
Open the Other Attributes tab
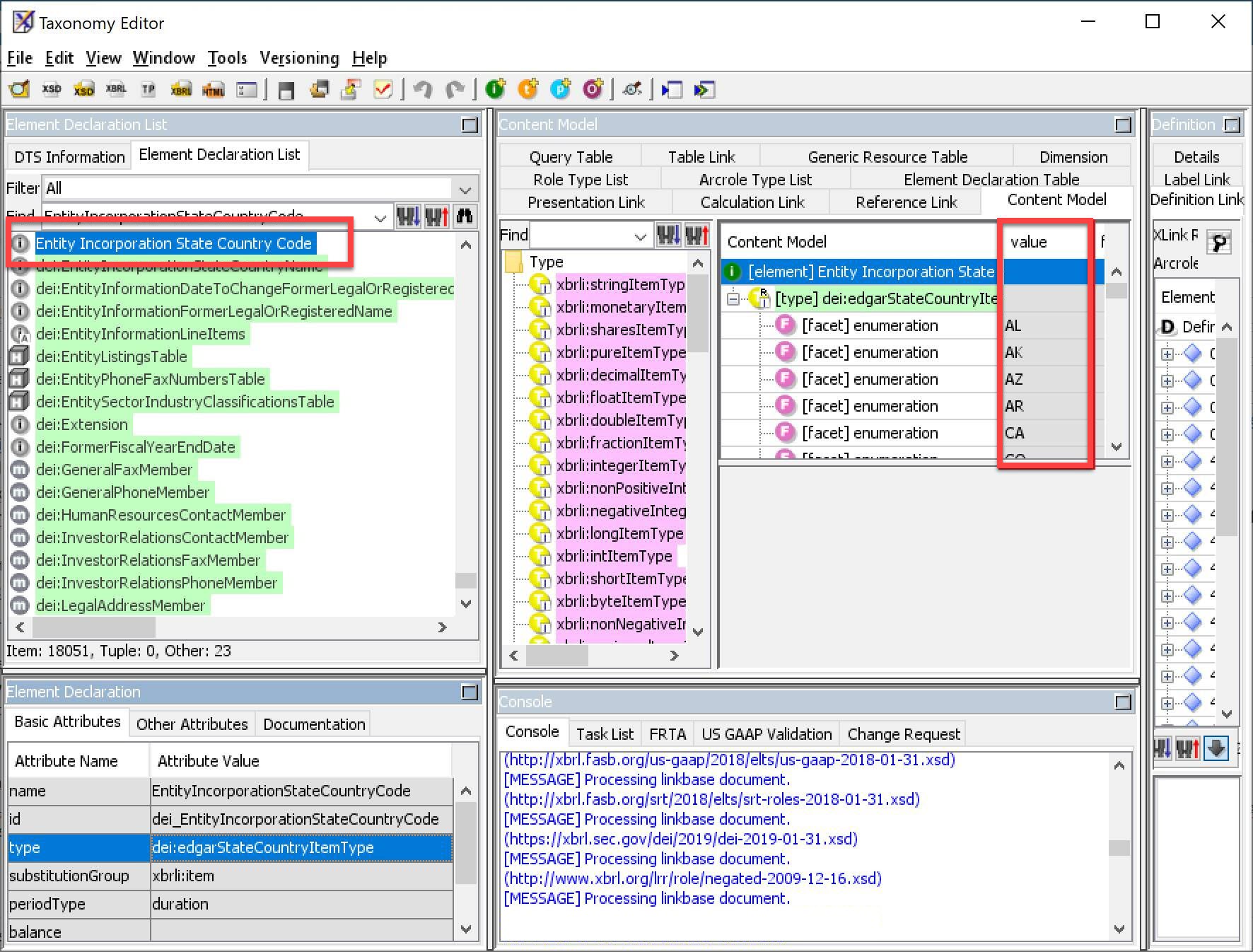pyautogui.click(x=192, y=724)
